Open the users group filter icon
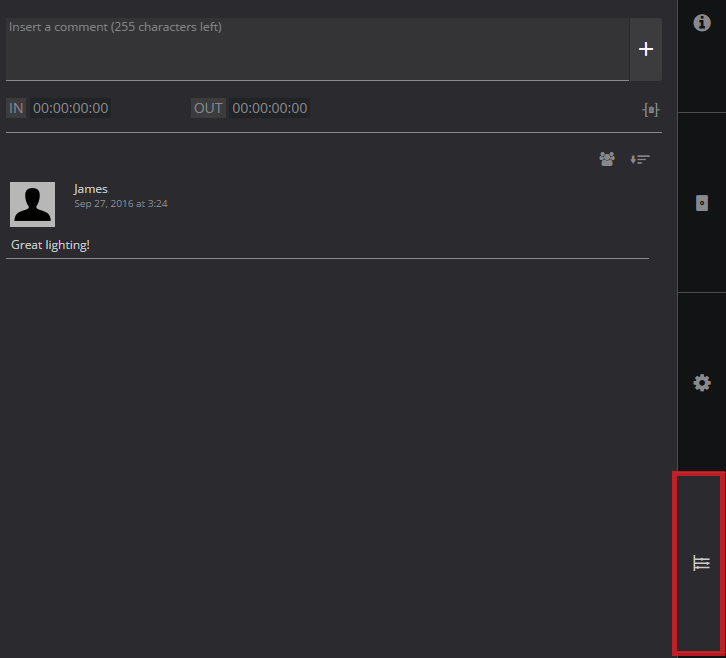This screenshot has height=658, width=726. [607, 159]
